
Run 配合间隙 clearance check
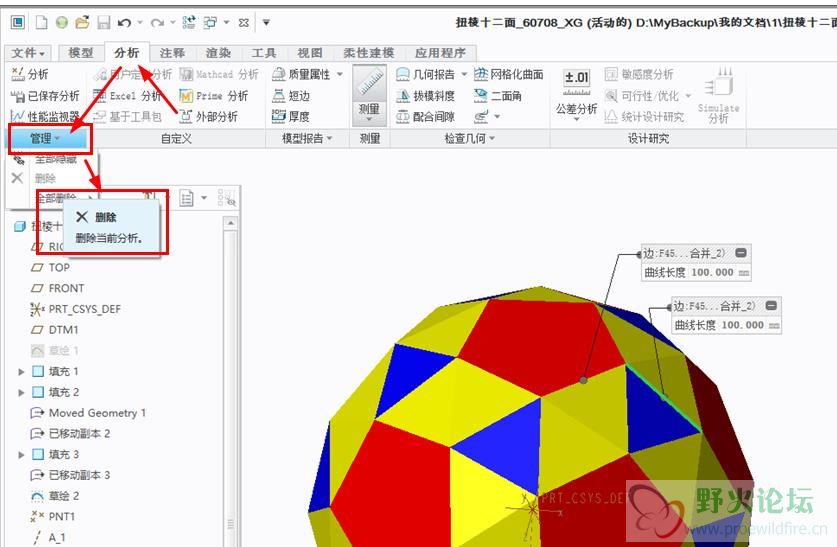[x=425, y=116]
